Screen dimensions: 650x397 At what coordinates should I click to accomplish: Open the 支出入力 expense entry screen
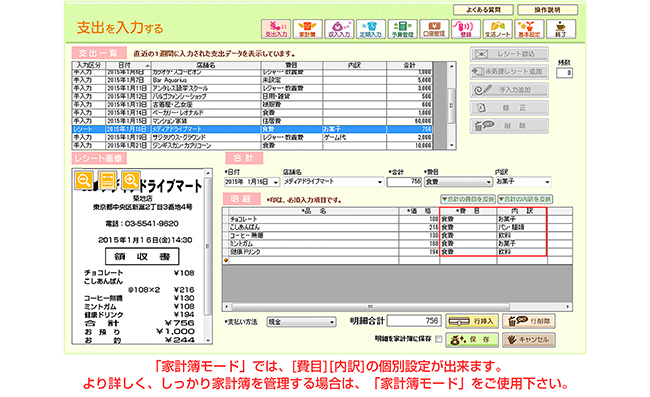pyautogui.click(x=276, y=29)
